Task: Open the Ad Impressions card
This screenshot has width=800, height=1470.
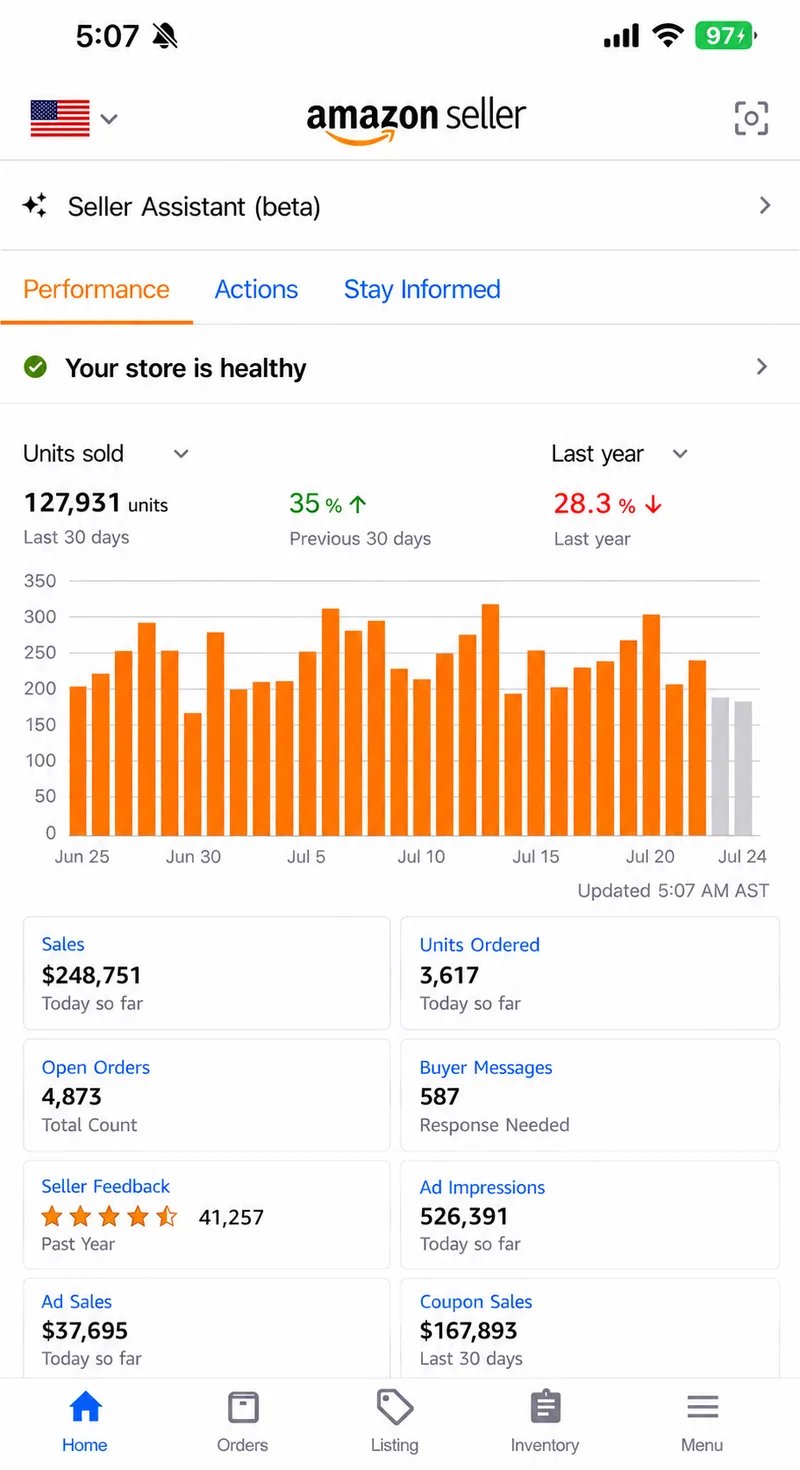Action: pyautogui.click(x=590, y=1215)
